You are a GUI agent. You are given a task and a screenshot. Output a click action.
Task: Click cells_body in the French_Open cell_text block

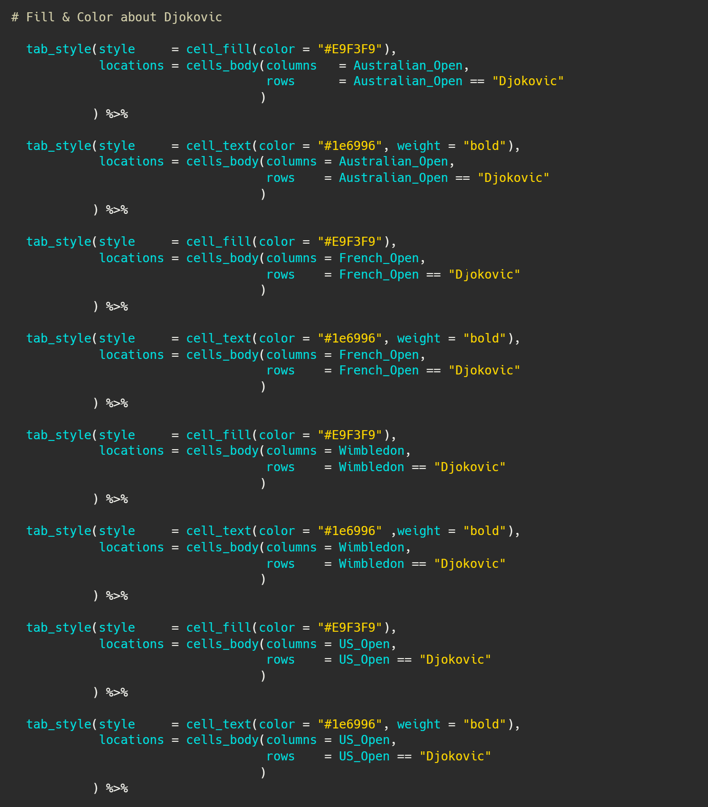[x=222, y=355]
